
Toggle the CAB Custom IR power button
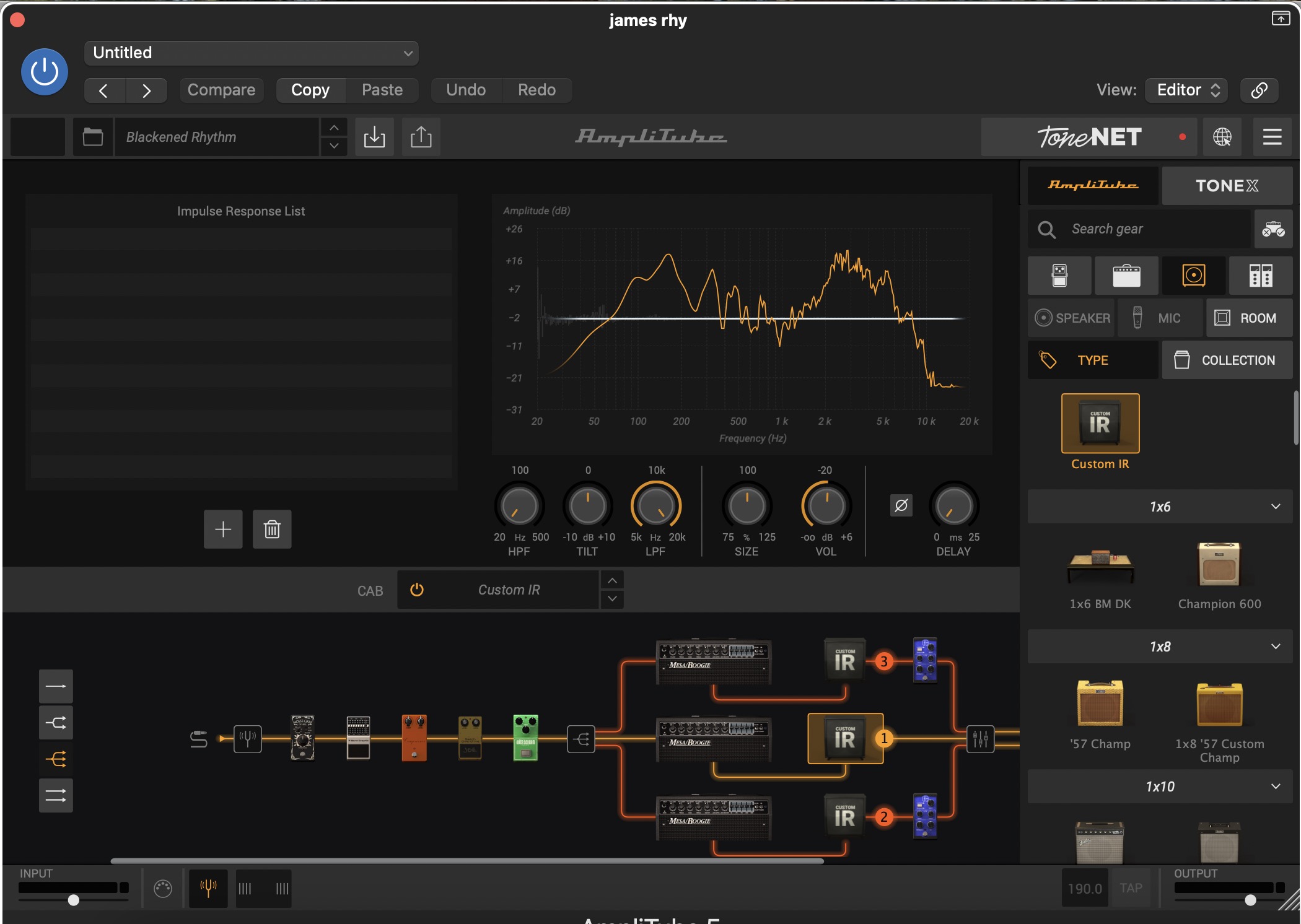[417, 590]
